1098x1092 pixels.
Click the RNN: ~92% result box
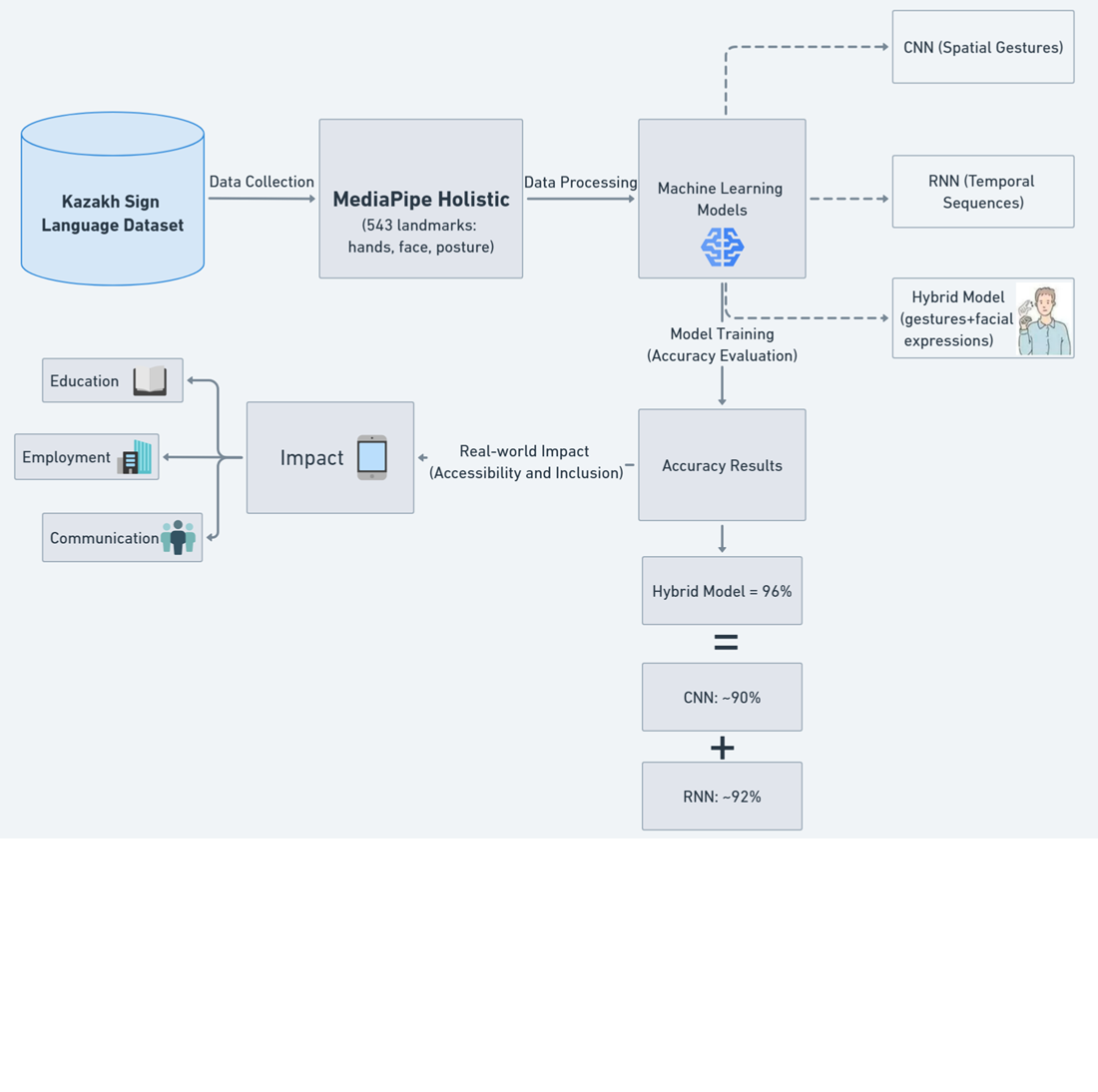(x=722, y=797)
